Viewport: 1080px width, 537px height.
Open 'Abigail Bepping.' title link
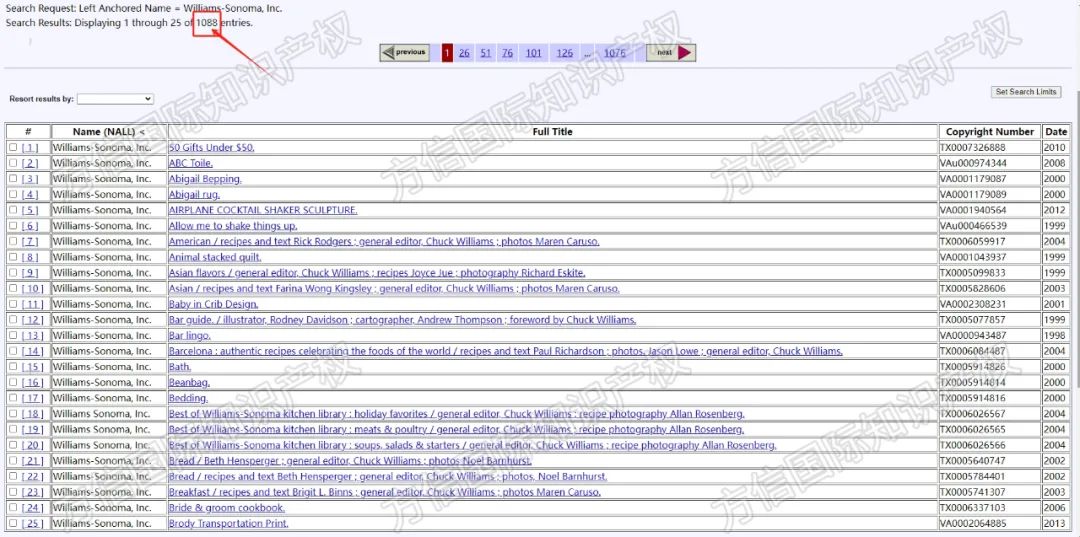click(x=205, y=179)
